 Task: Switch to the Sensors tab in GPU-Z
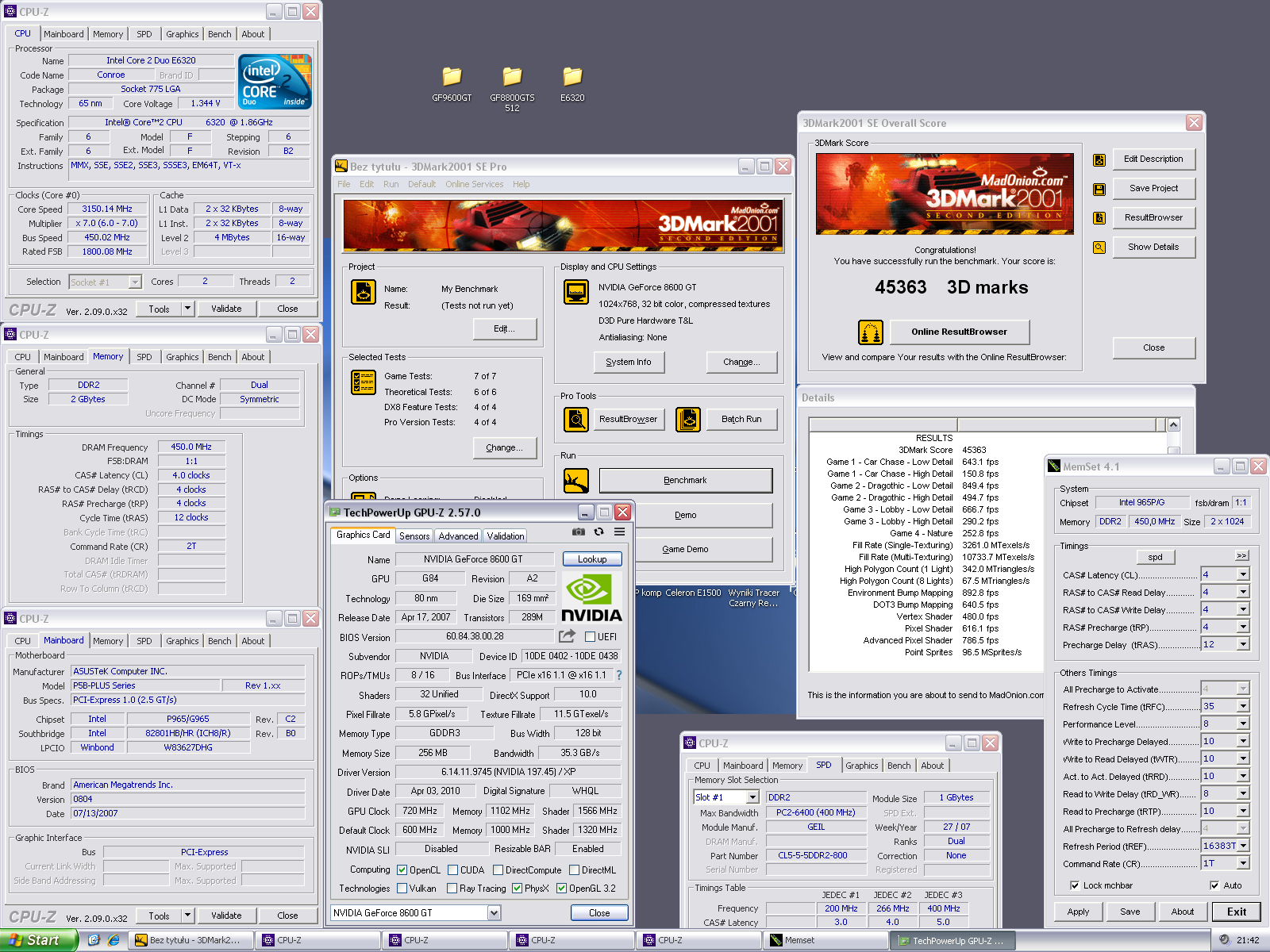[414, 536]
